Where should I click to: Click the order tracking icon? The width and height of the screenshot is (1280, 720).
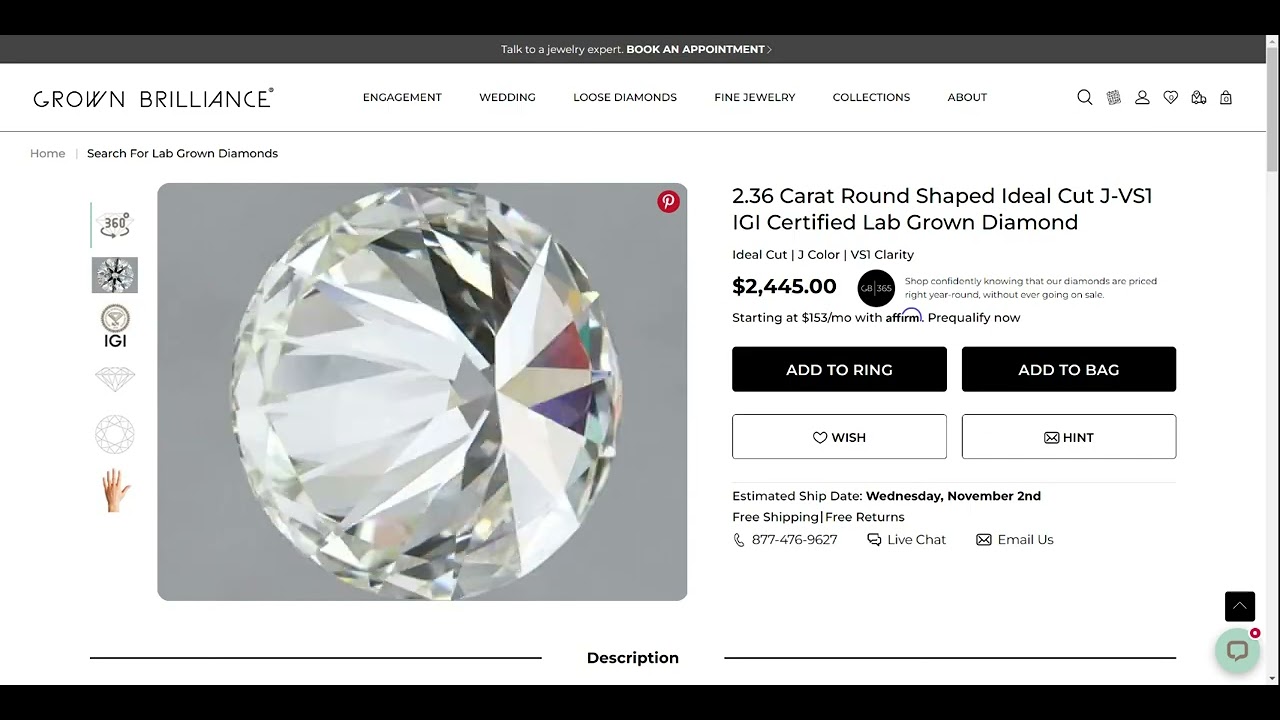1198,97
